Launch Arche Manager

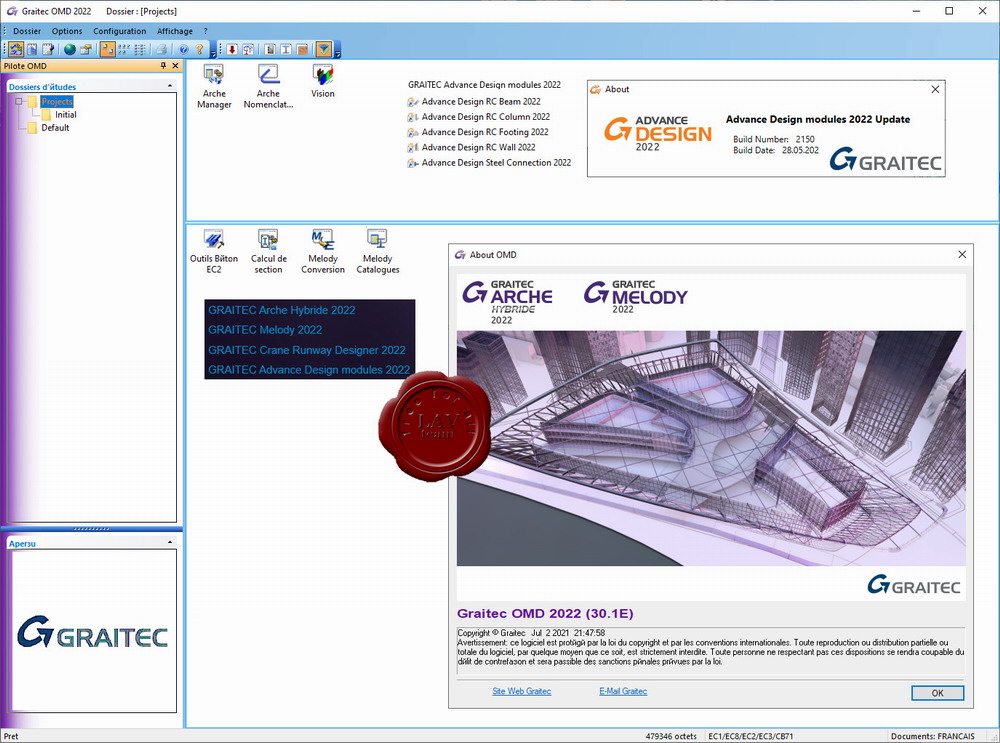click(214, 87)
